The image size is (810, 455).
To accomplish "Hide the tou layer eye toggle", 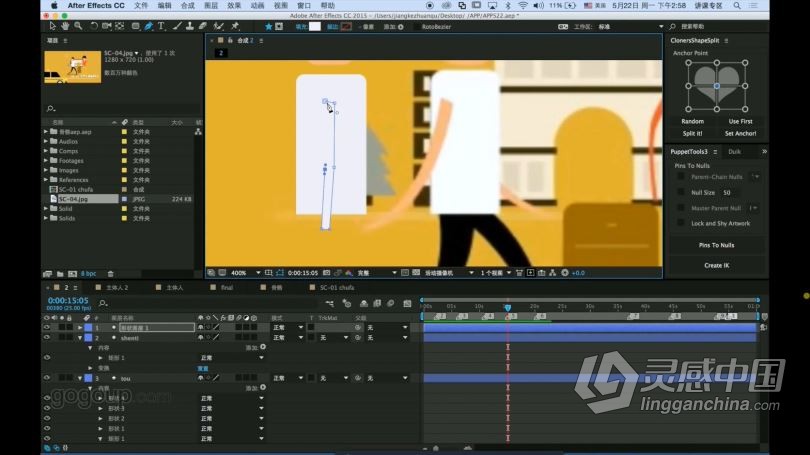I will pyautogui.click(x=47, y=378).
